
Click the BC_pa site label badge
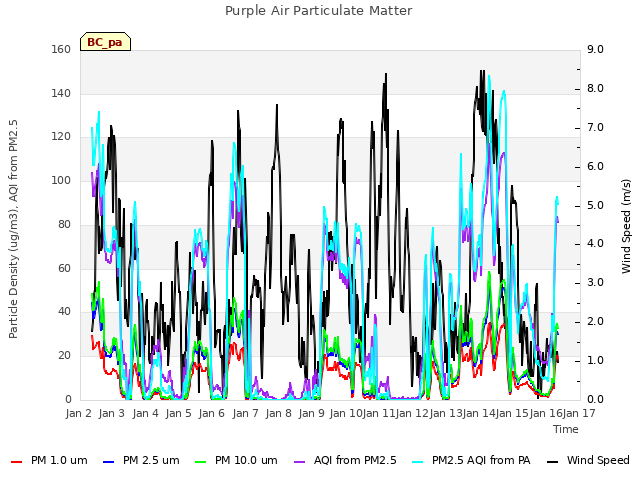105,42
